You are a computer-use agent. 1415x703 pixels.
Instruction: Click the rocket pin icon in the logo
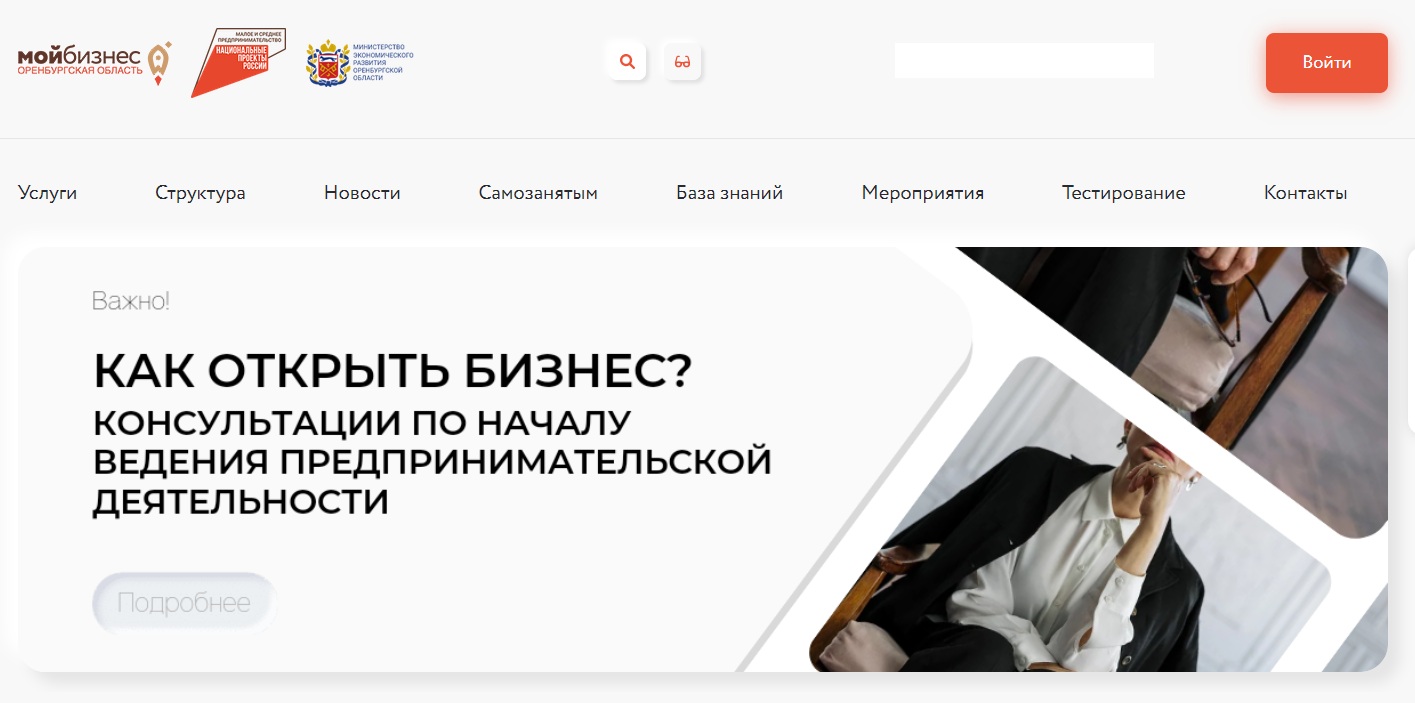tap(159, 63)
